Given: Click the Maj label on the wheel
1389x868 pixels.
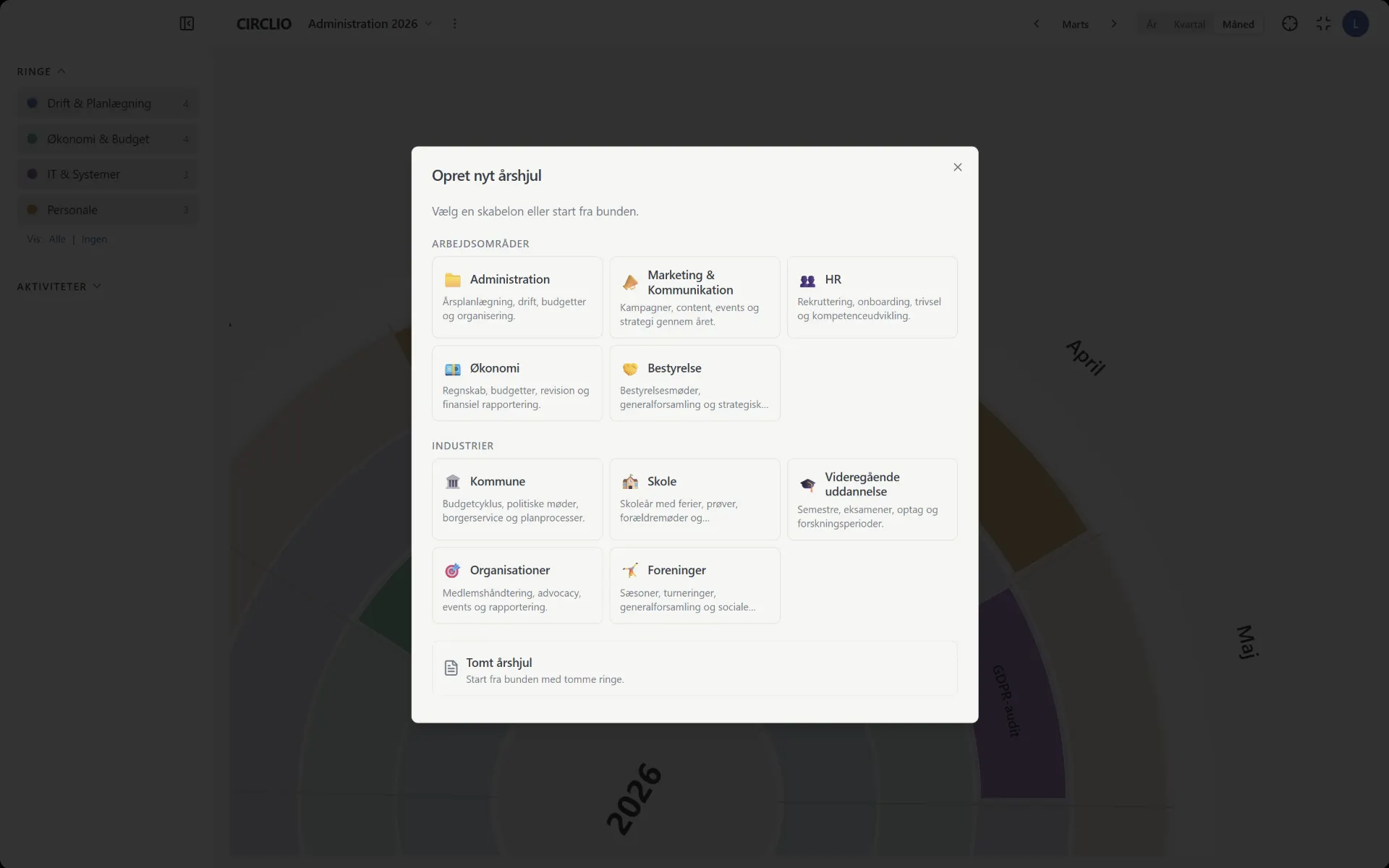Looking at the screenshot, I should point(1247,642).
